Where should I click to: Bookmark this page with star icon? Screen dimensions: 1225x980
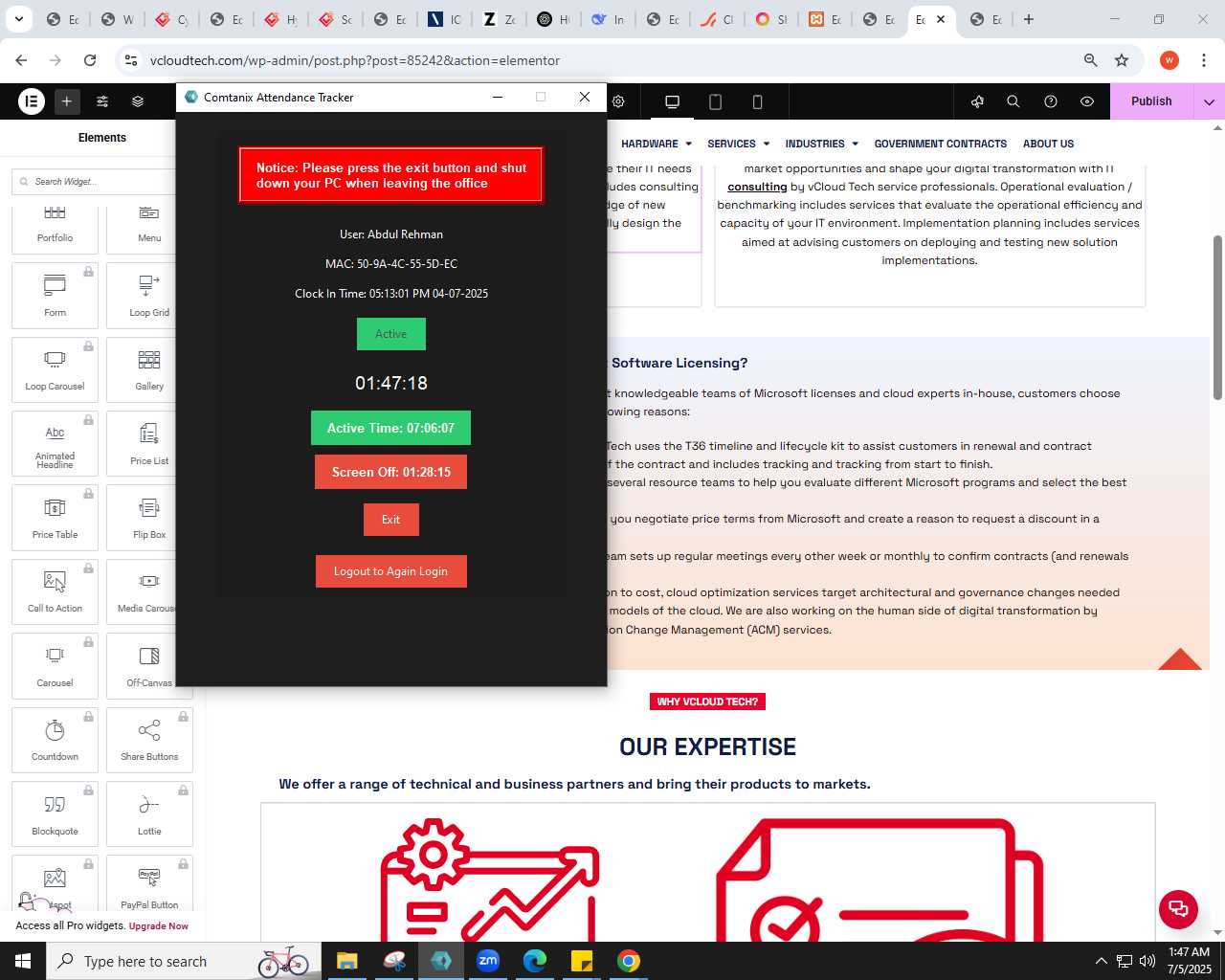(1122, 60)
